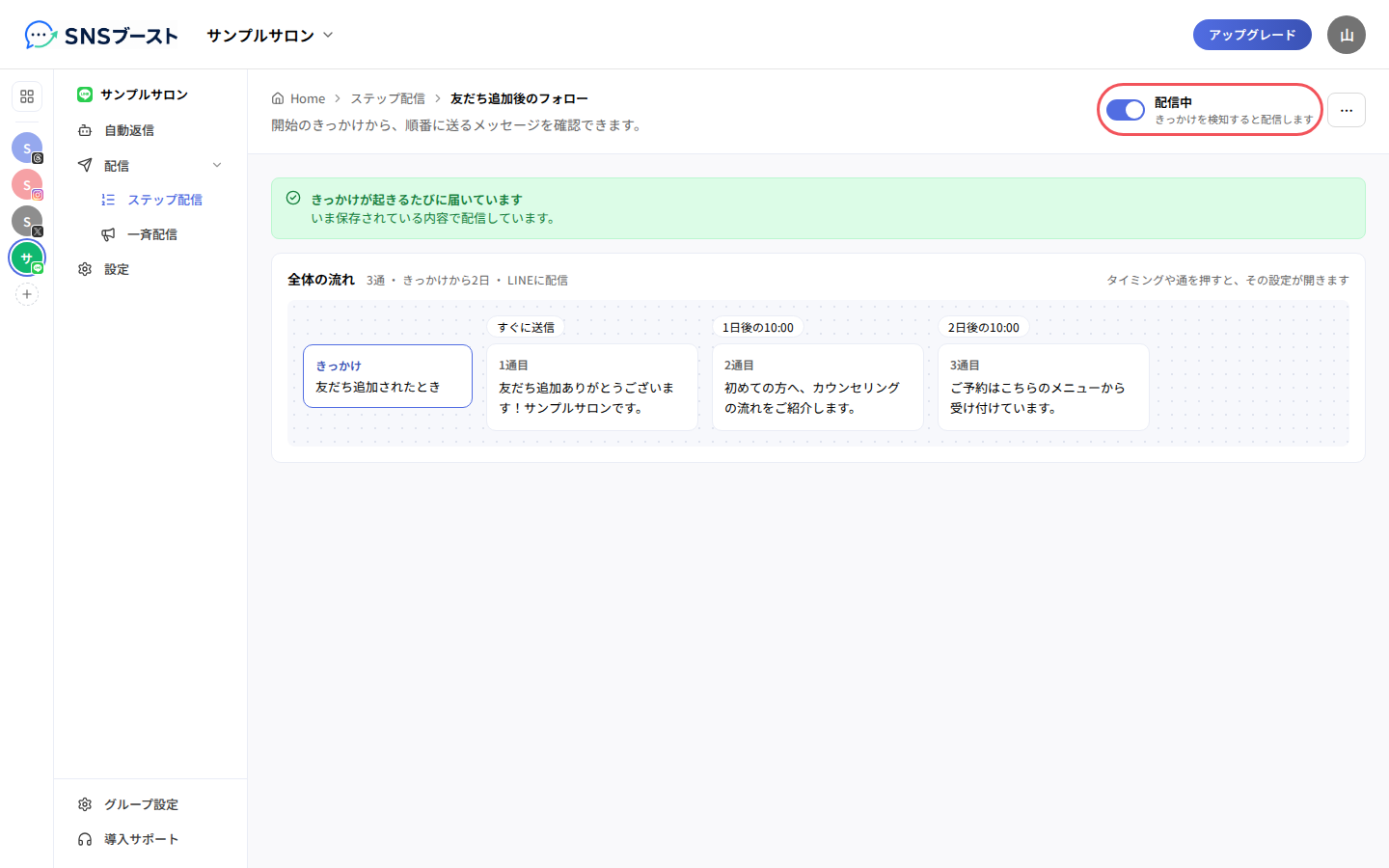1389x868 pixels.
Task: Open the サンプルサロン workspace dropdown
Action: point(270,36)
